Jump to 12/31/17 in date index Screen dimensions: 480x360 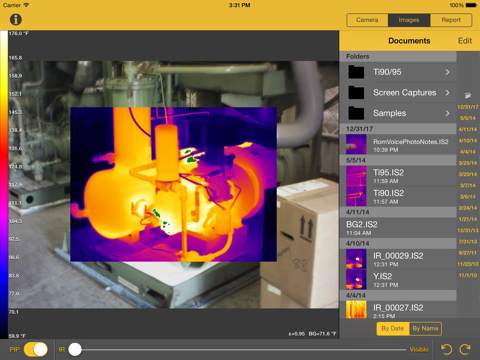pyautogui.click(x=468, y=107)
